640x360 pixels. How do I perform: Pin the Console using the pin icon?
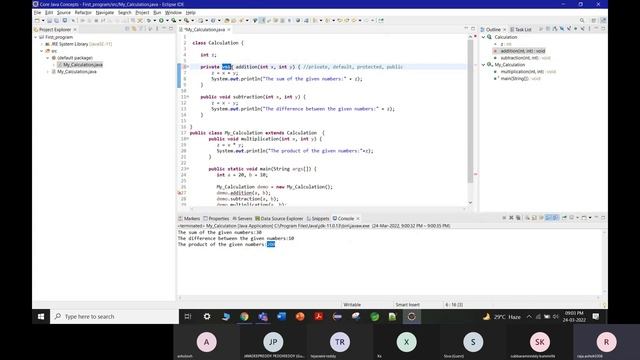click(x=564, y=218)
